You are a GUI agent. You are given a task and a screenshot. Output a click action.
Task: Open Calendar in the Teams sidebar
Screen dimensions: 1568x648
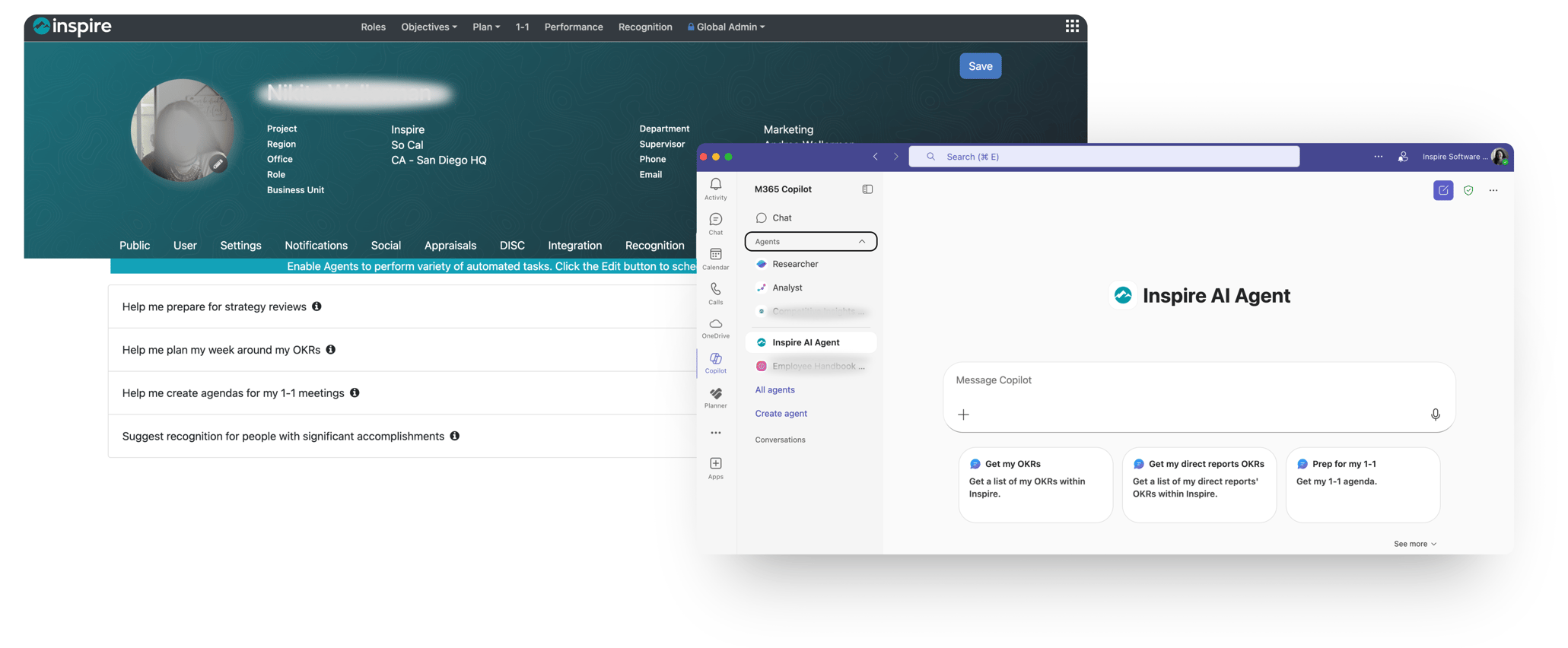point(715,259)
